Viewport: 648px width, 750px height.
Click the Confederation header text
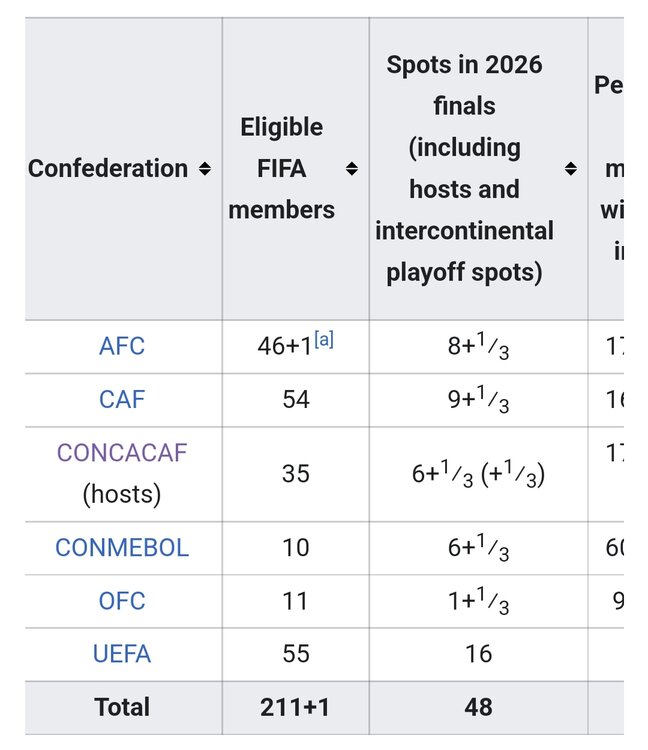click(108, 169)
